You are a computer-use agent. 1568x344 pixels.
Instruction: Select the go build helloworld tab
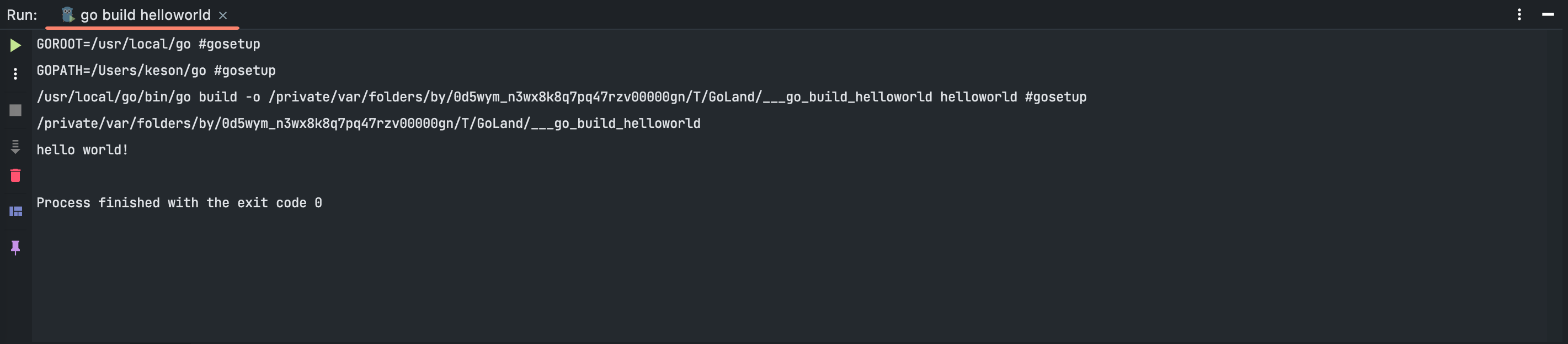(145, 15)
